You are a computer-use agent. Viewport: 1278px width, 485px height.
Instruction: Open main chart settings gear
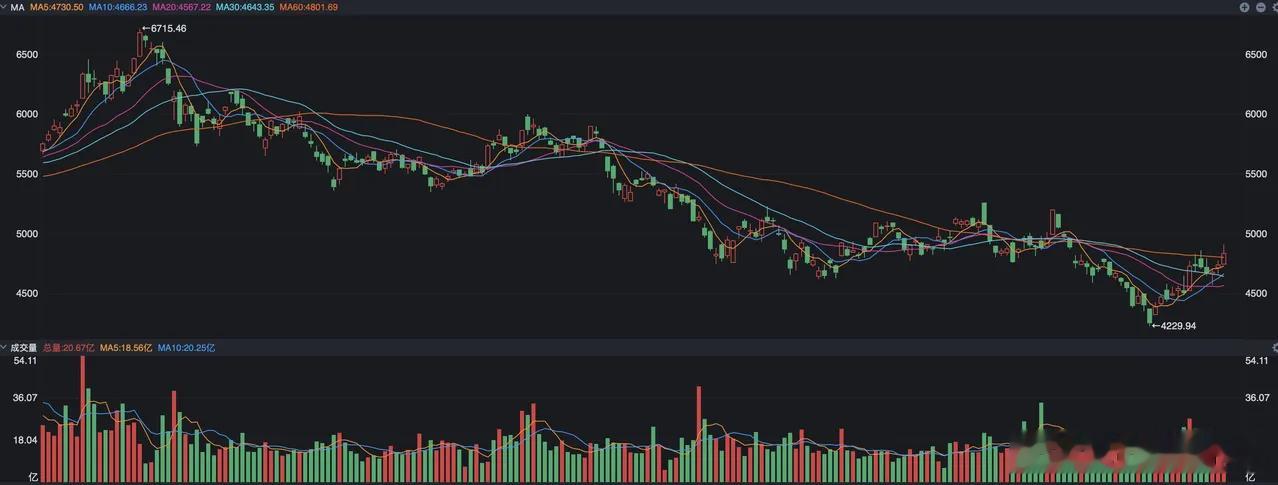[1275, 7]
